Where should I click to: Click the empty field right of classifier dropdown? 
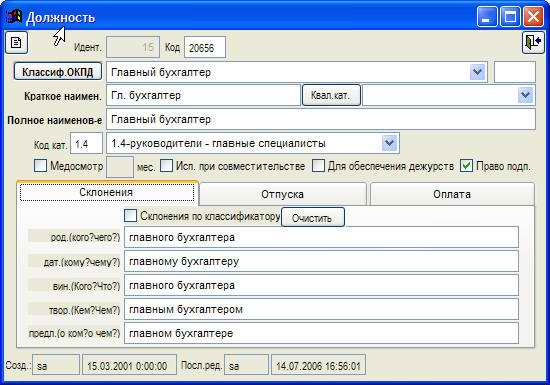coord(515,72)
